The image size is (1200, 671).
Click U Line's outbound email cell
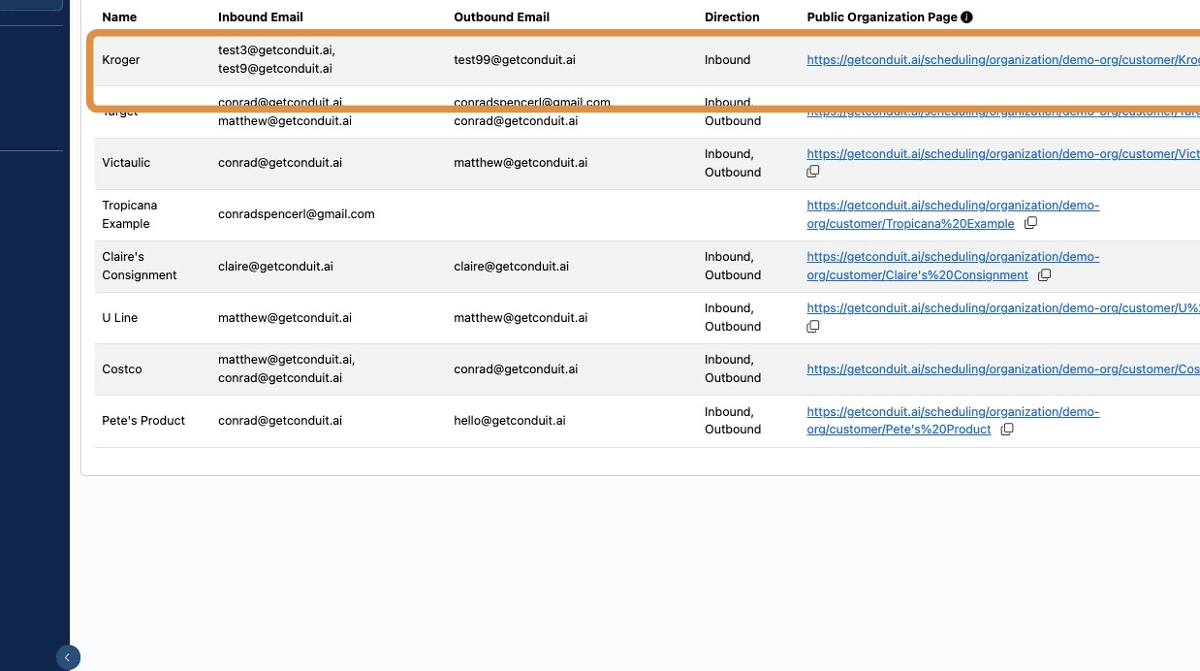[x=521, y=318]
